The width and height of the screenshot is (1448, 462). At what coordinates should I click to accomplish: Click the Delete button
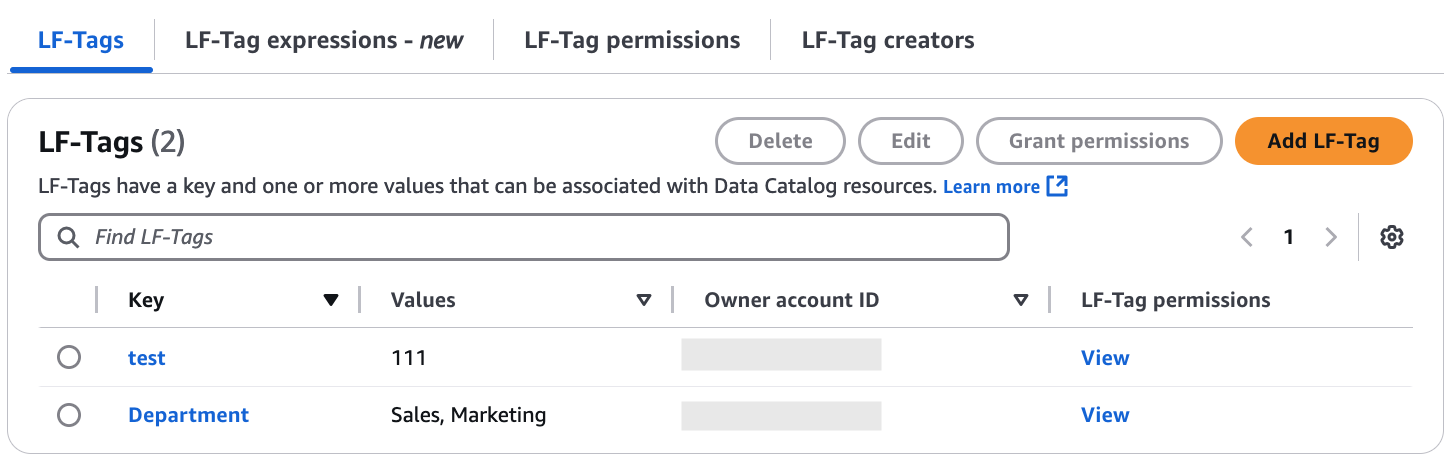point(780,141)
